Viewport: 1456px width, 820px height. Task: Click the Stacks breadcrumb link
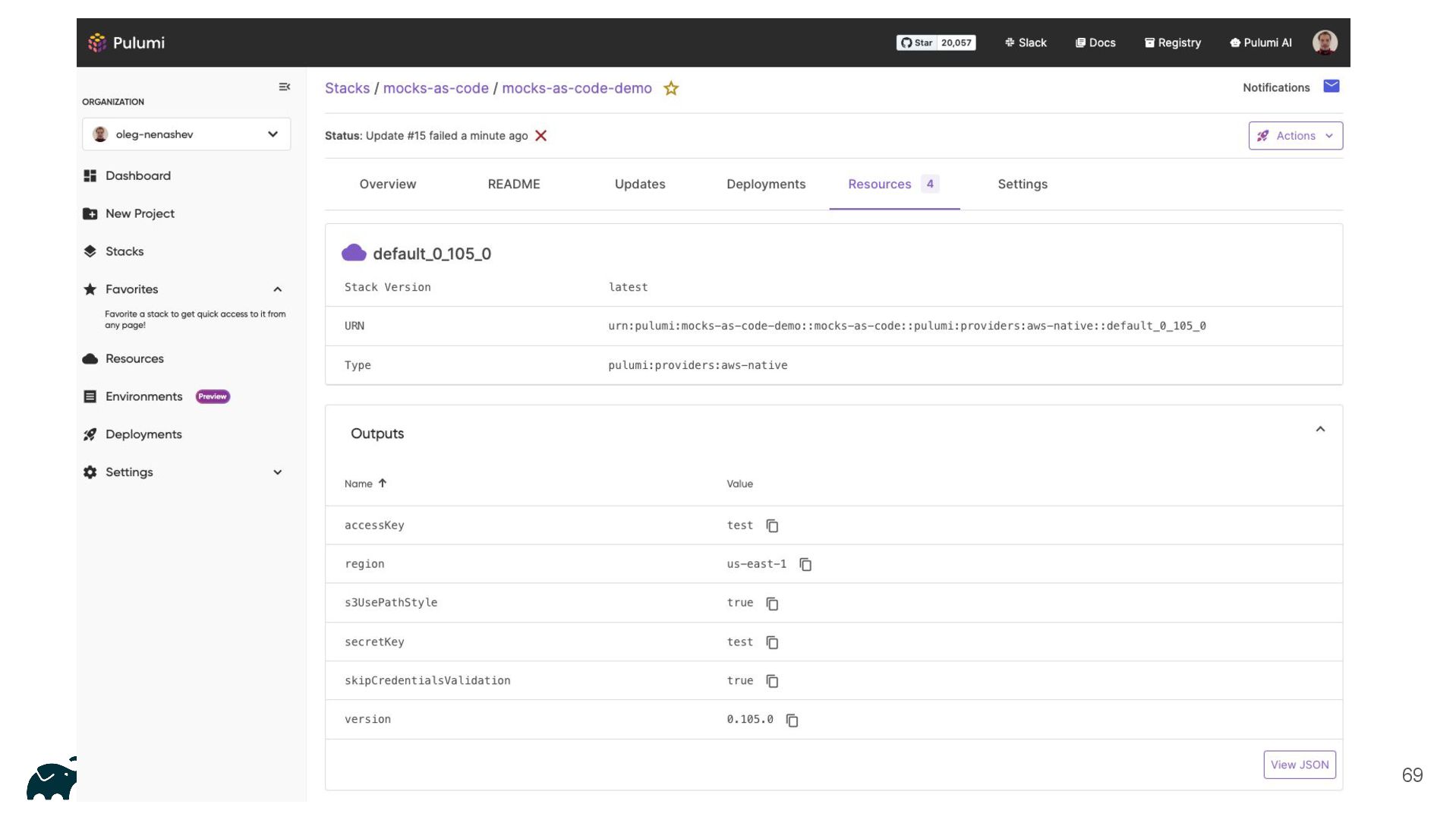(347, 88)
